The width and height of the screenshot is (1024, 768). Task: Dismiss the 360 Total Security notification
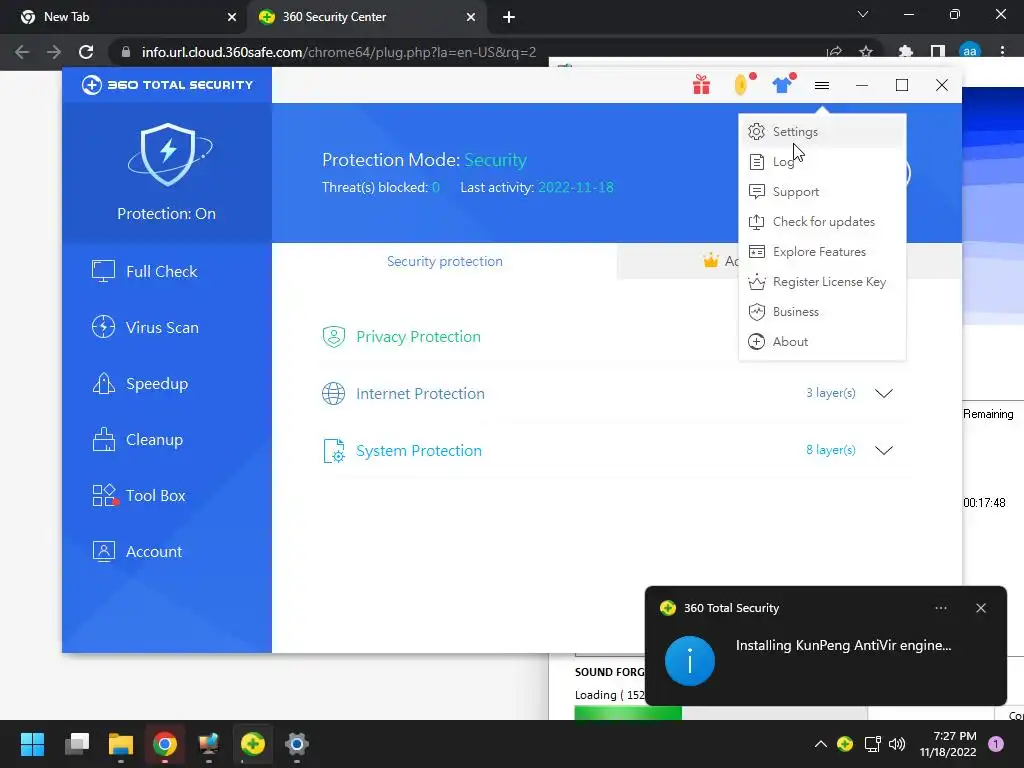(980, 608)
